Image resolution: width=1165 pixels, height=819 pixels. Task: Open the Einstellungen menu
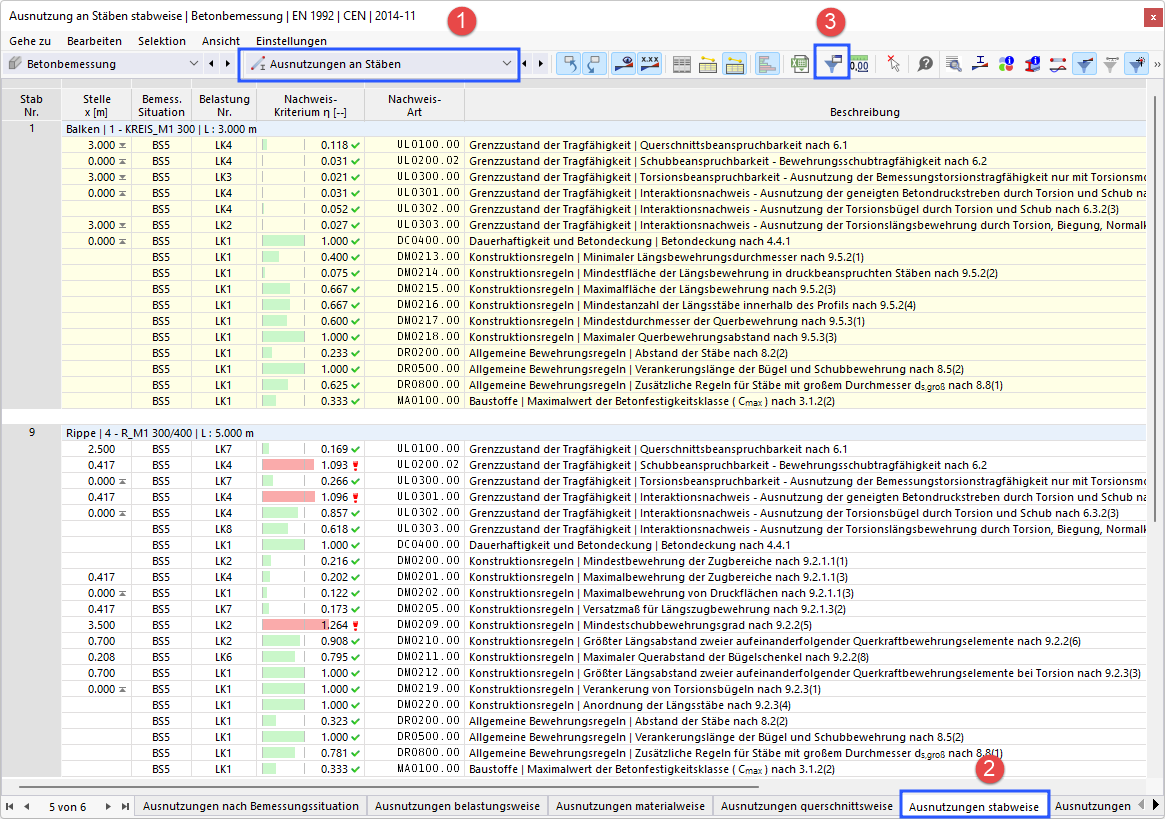click(x=291, y=41)
